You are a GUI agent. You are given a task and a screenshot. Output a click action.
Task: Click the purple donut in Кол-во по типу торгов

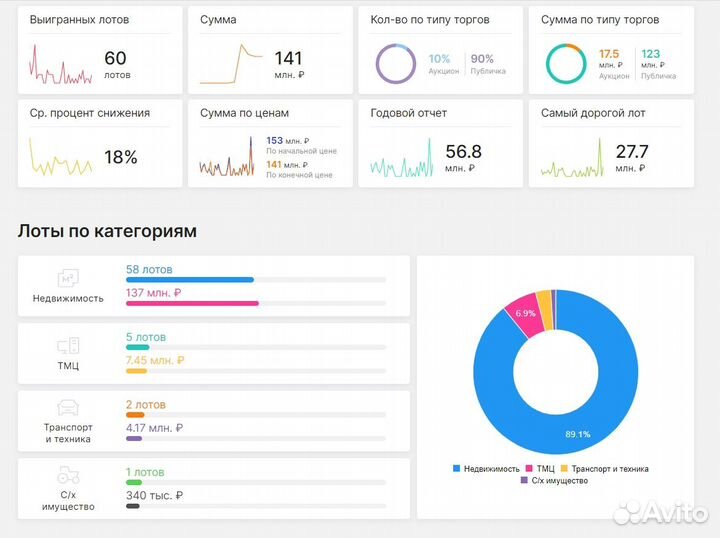coord(395,64)
